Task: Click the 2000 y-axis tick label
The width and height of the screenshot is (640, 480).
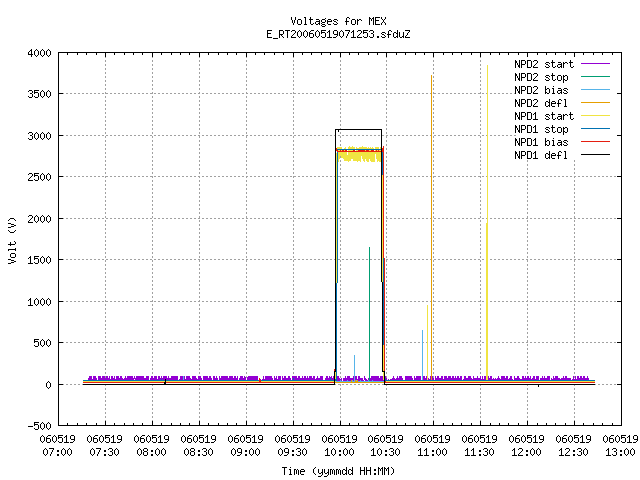Action: tap(40, 219)
